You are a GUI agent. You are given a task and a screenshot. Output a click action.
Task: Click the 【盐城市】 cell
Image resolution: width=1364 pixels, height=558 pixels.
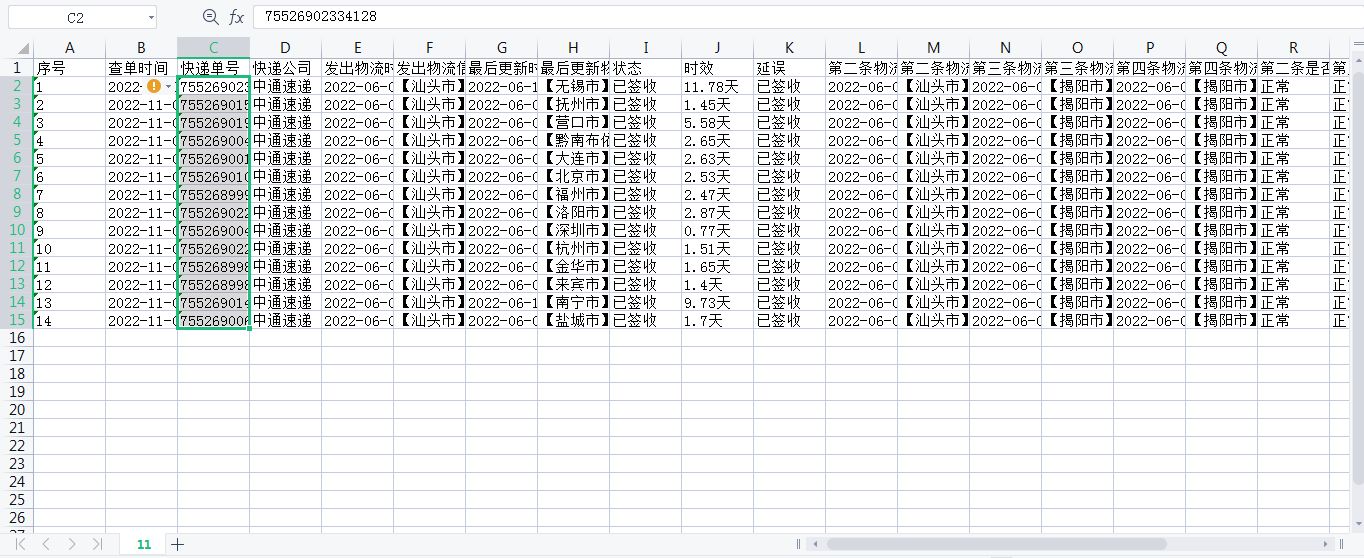tap(573, 320)
